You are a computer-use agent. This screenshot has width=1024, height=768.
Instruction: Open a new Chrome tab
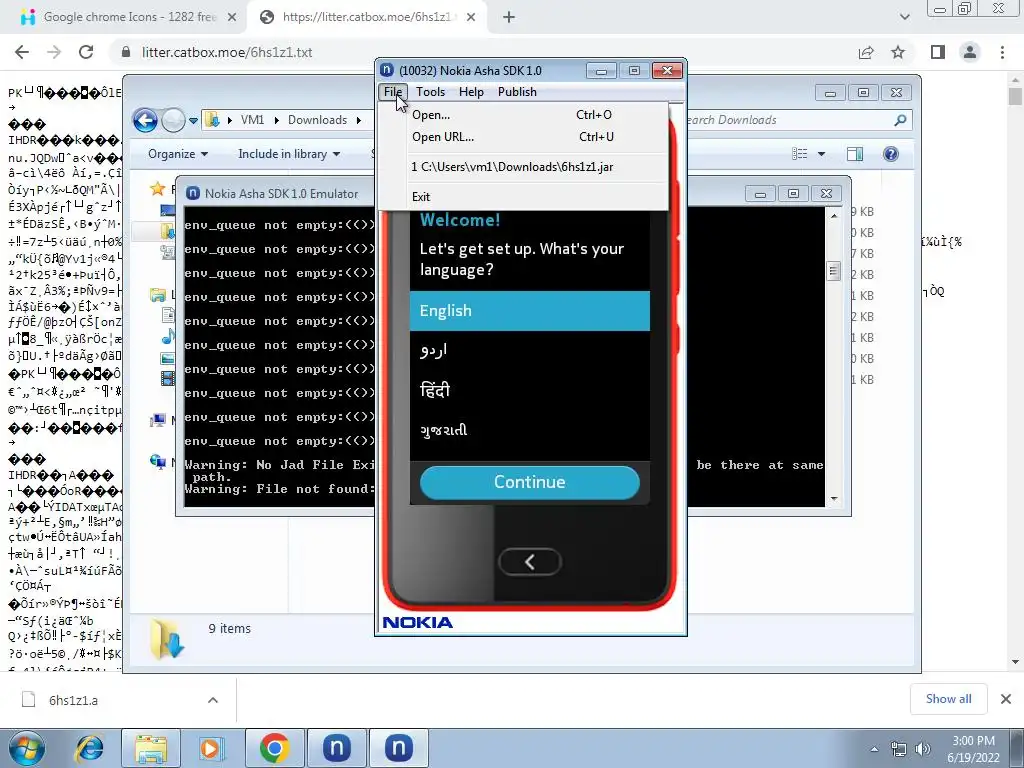[509, 18]
